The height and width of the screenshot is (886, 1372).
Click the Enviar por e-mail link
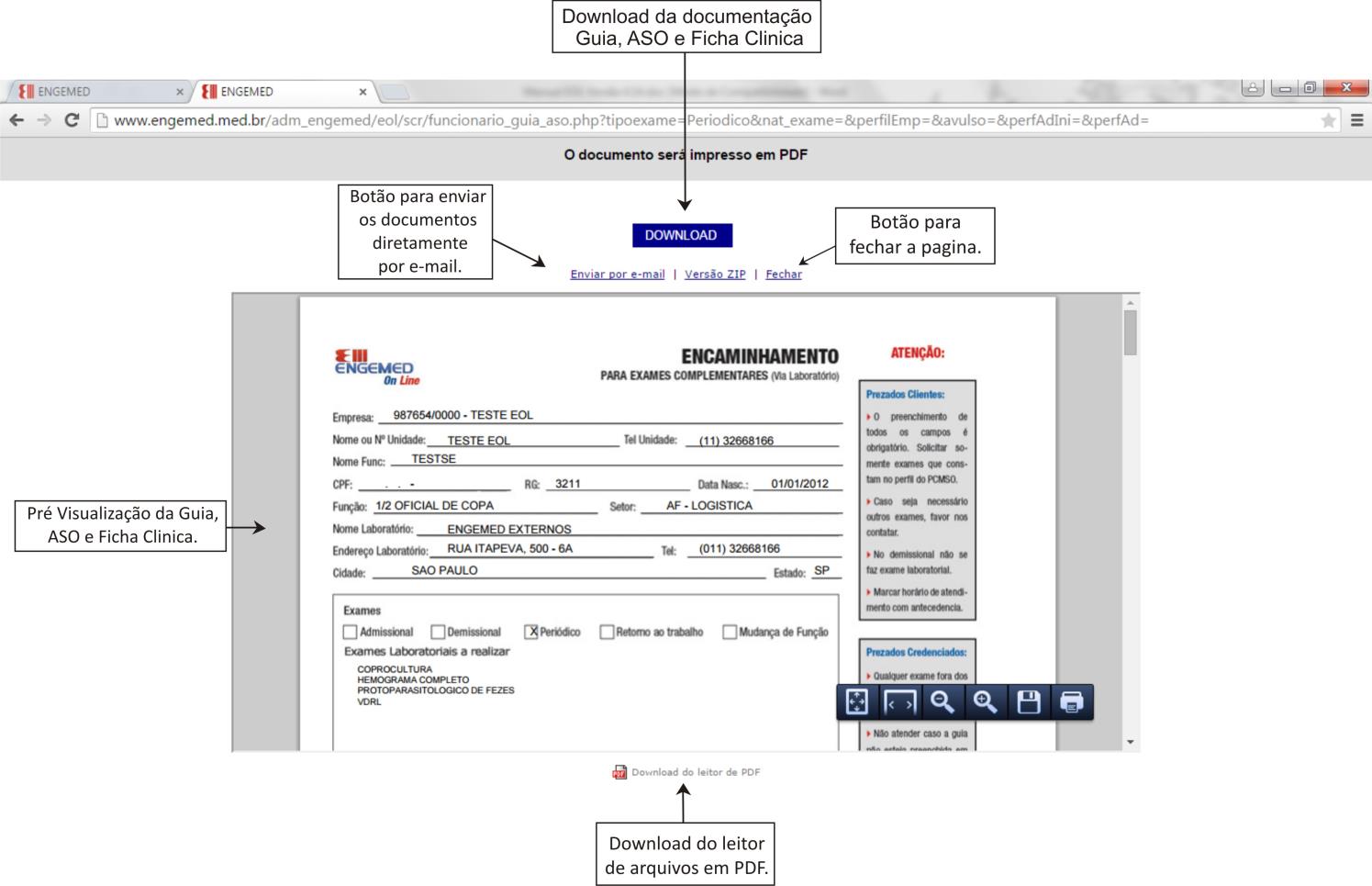618,275
